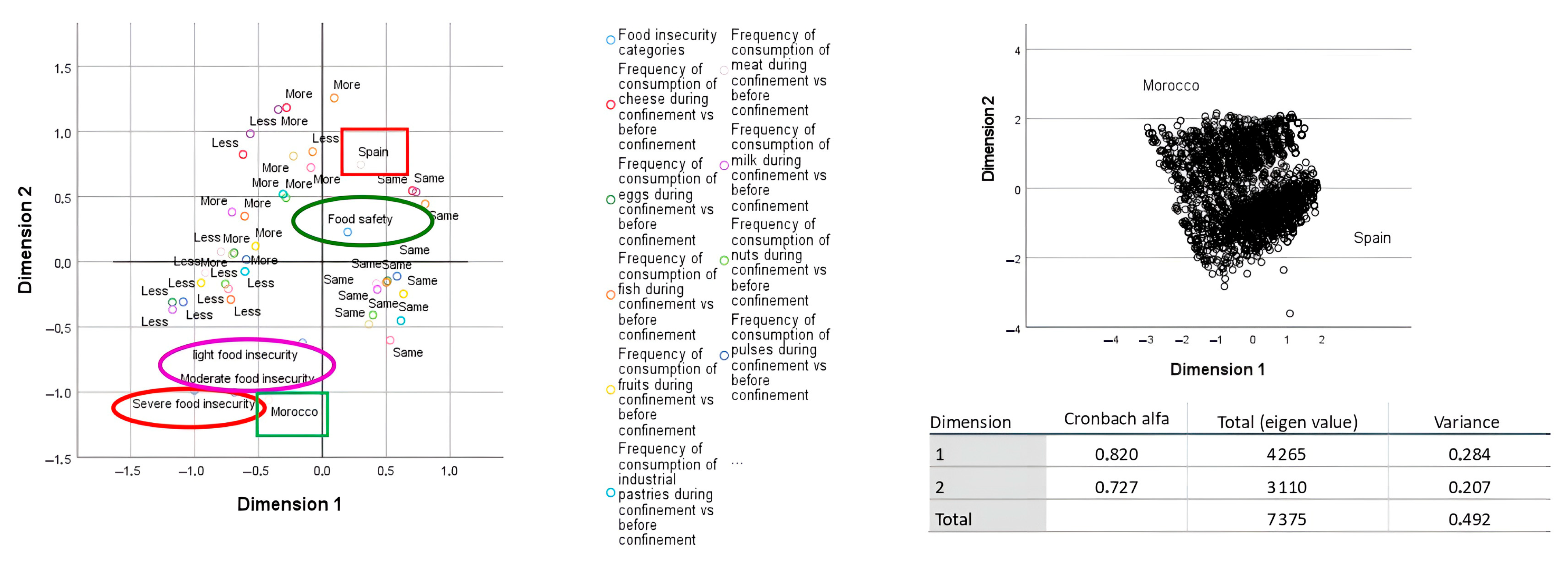Viewport: 1568px width, 562px height.
Task: Select the yellow fruits consumption legend circle
Action: (611, 390)
